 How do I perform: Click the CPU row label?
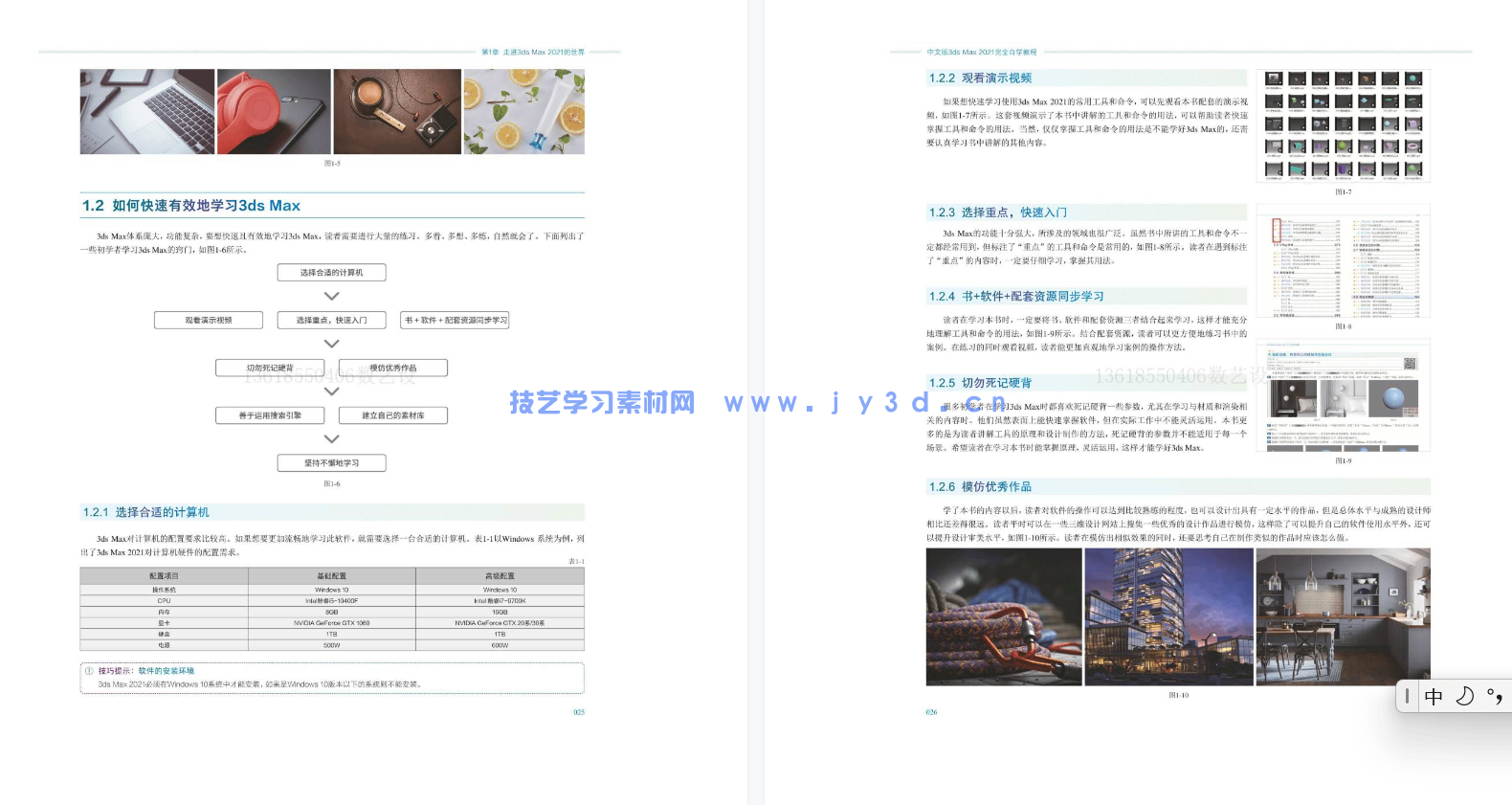point(164,601)
